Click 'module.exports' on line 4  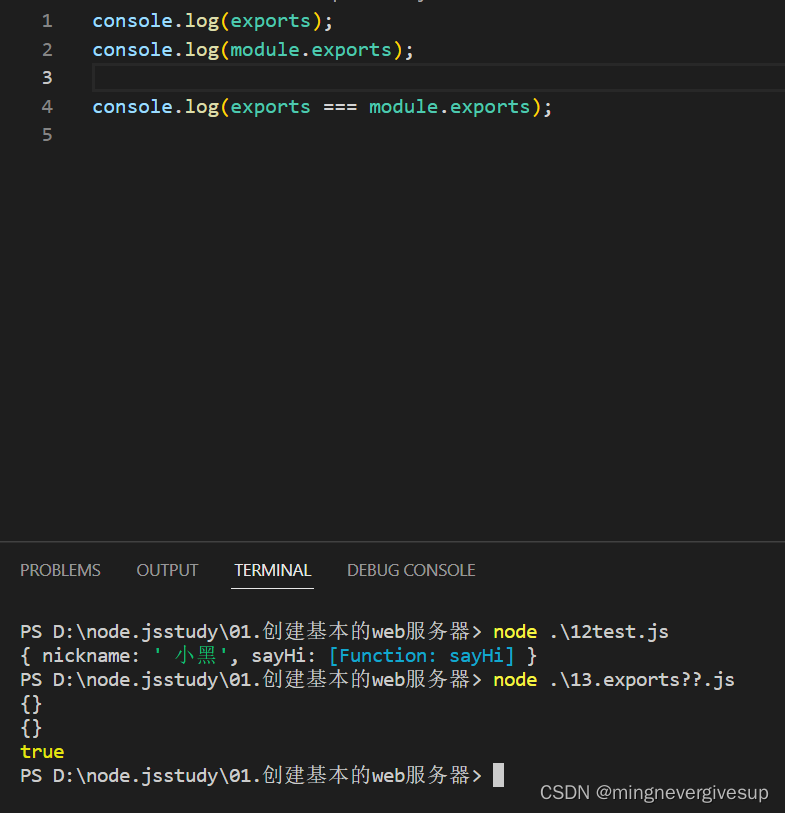coord(449,107)
